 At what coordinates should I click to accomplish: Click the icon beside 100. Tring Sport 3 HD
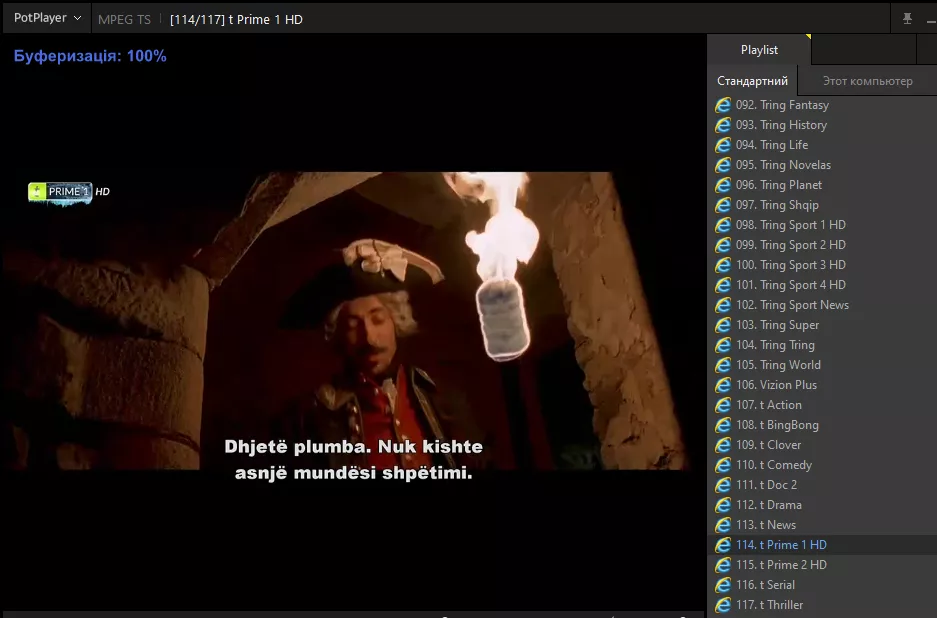tap(723, 265)
